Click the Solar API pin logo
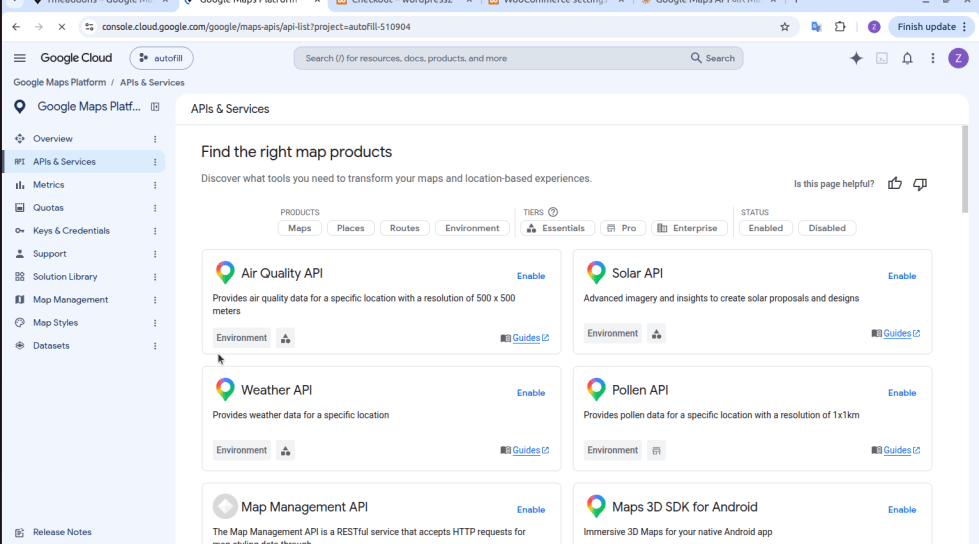The height and width of the screenshot is (544, 979). tap(596, 273)
